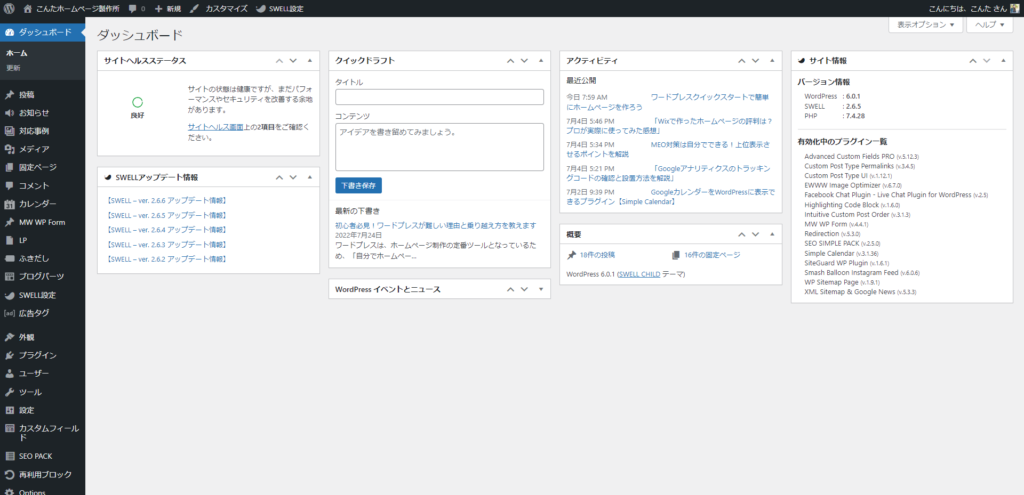Click the 固定ページ pages icon
The height and width of the screenshot is (495, 1024).
(x=10, y=167)
